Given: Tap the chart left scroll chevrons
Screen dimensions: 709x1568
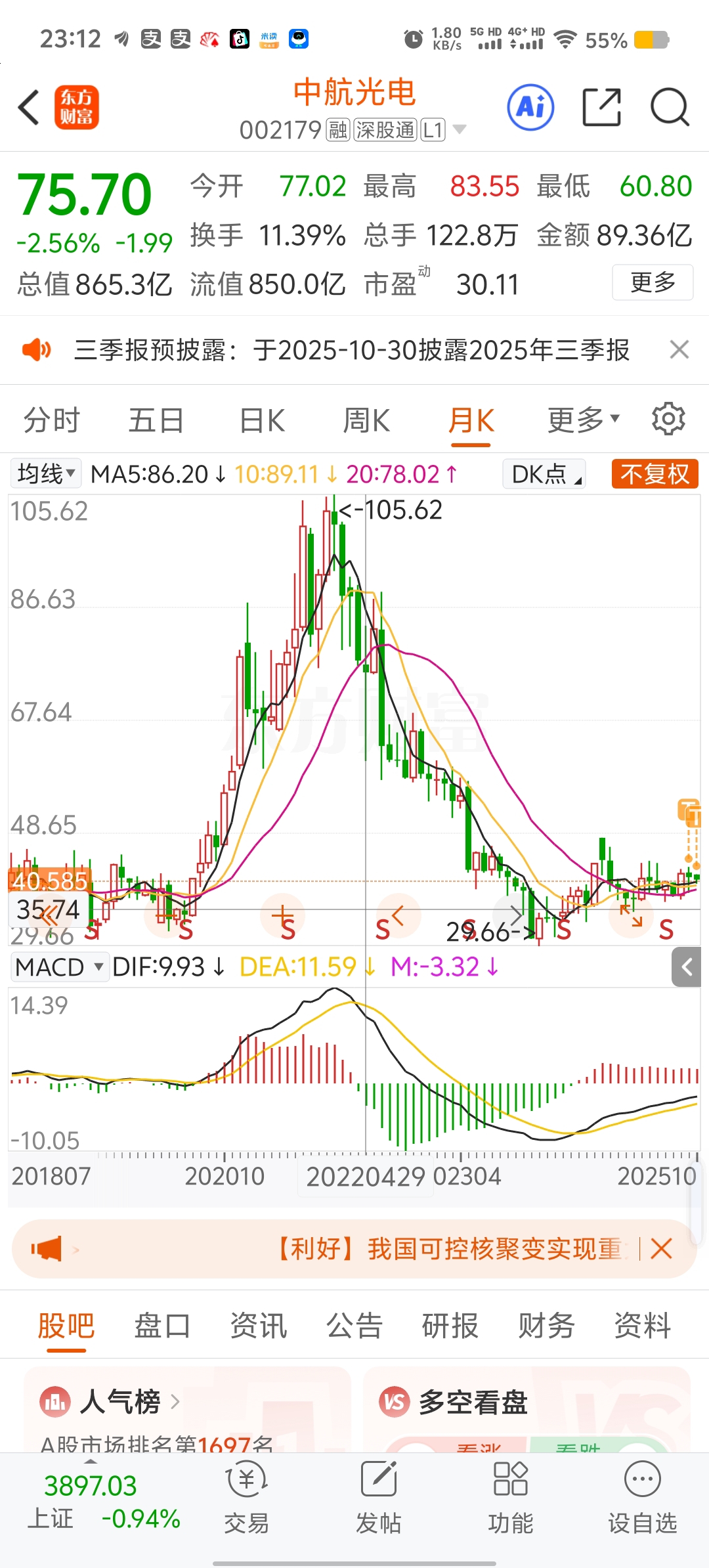Looking at the screenshot, I should tap(49, 914).
